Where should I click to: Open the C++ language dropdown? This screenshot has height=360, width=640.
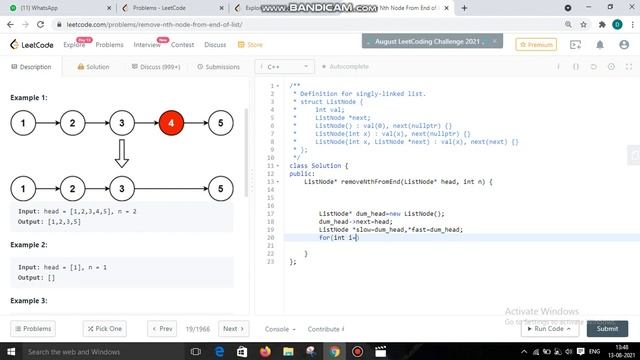tap(284, 67)
